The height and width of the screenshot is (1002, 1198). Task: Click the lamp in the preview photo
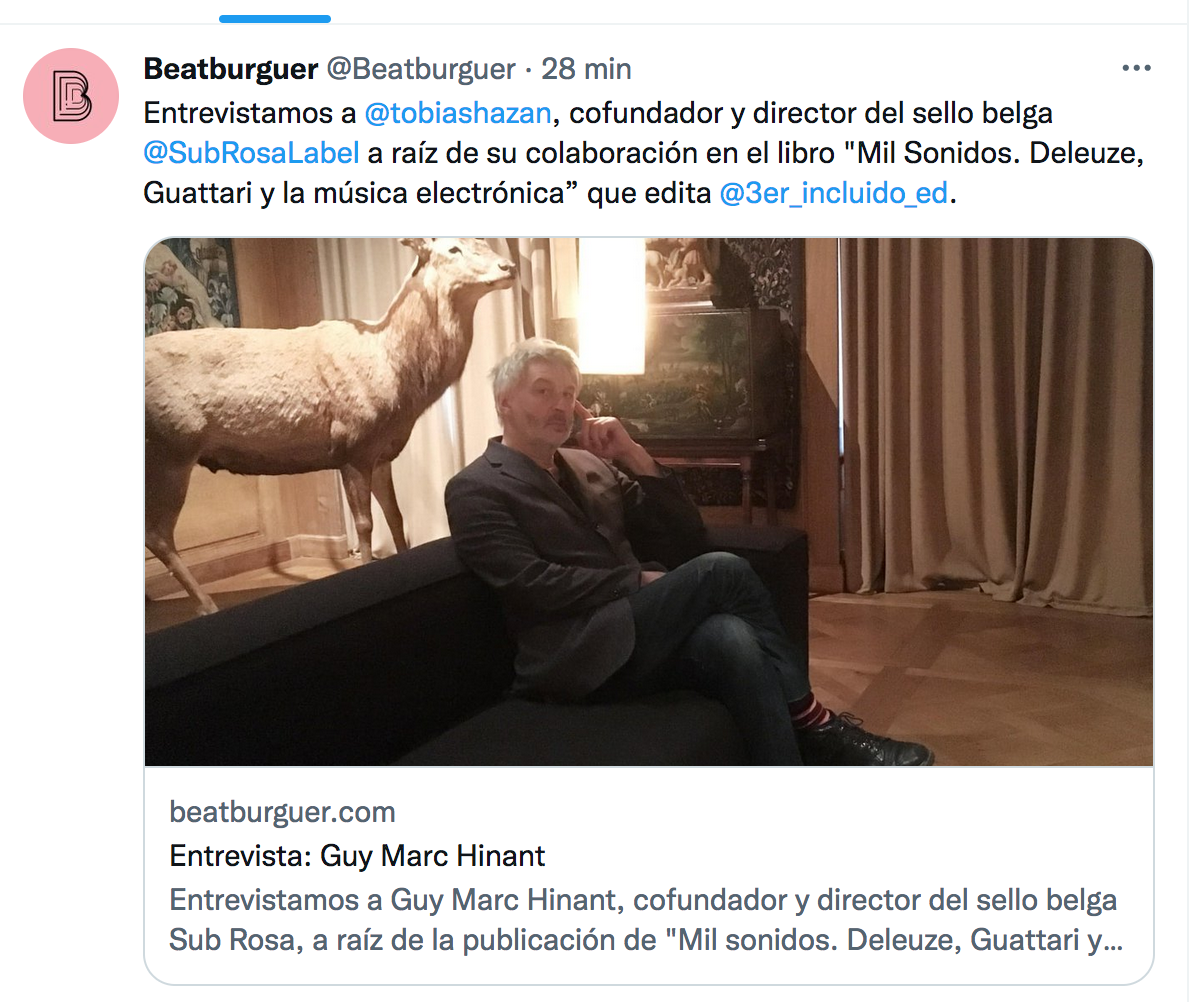(611, 306)
